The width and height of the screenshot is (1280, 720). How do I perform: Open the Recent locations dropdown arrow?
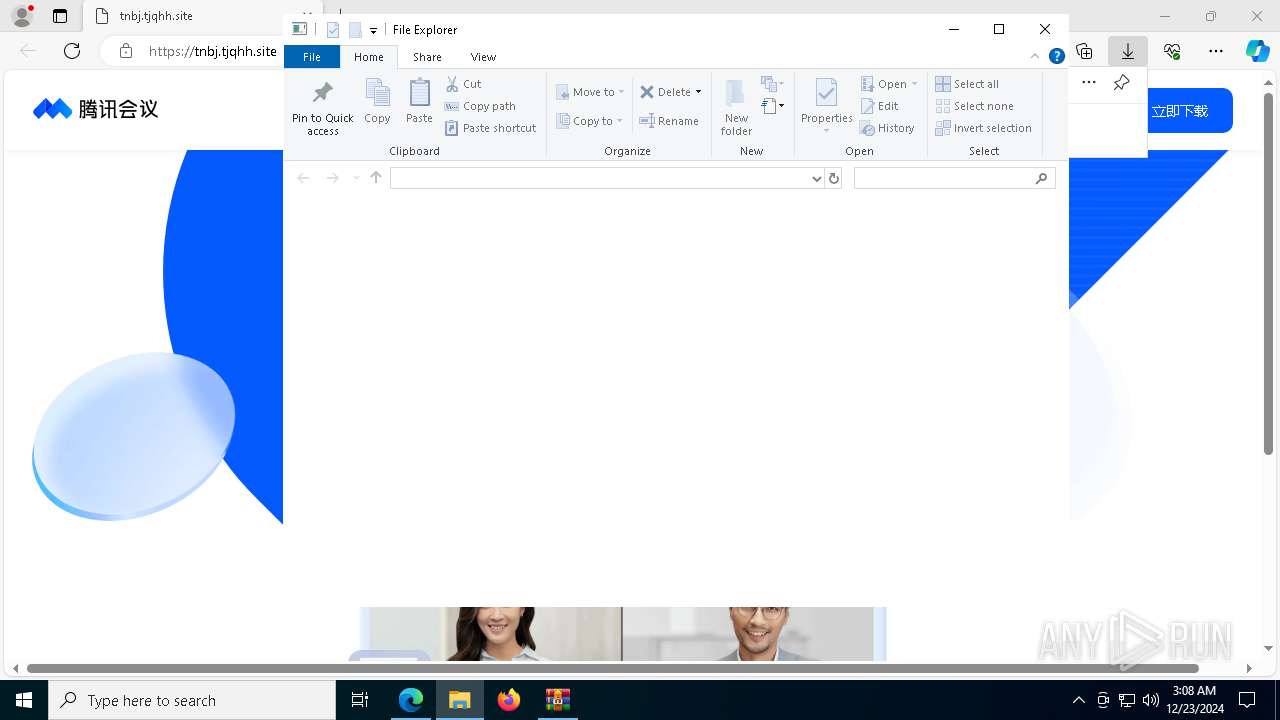click(x=355, y=178)
